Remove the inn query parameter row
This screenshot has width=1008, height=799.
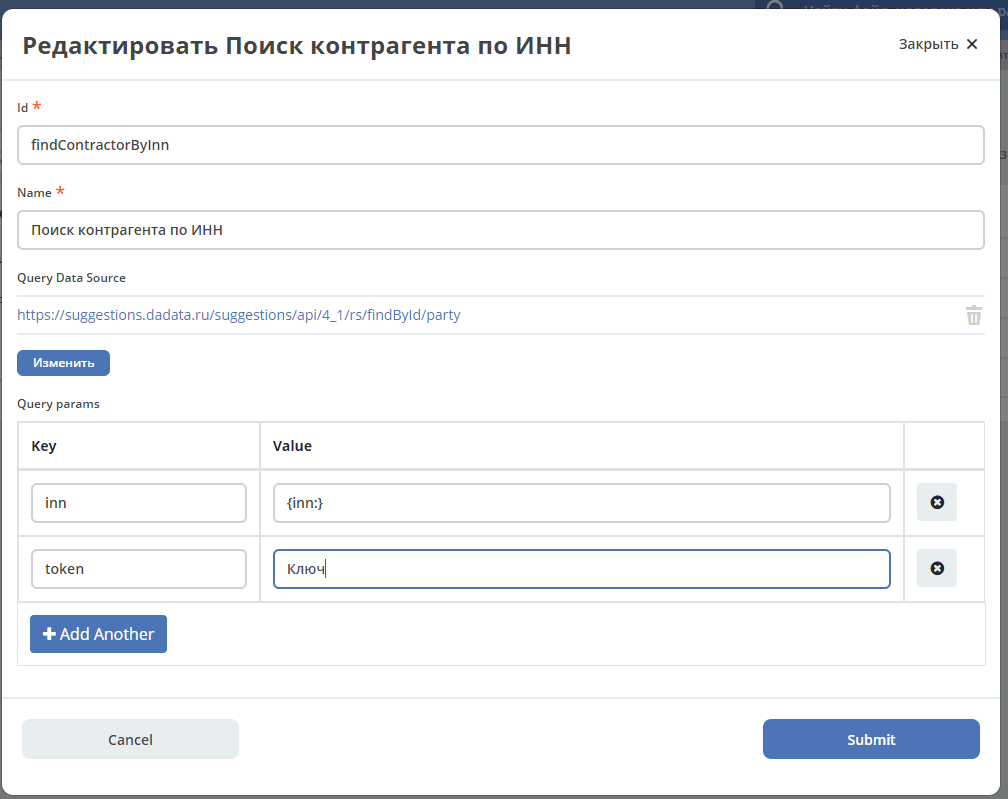937,502
